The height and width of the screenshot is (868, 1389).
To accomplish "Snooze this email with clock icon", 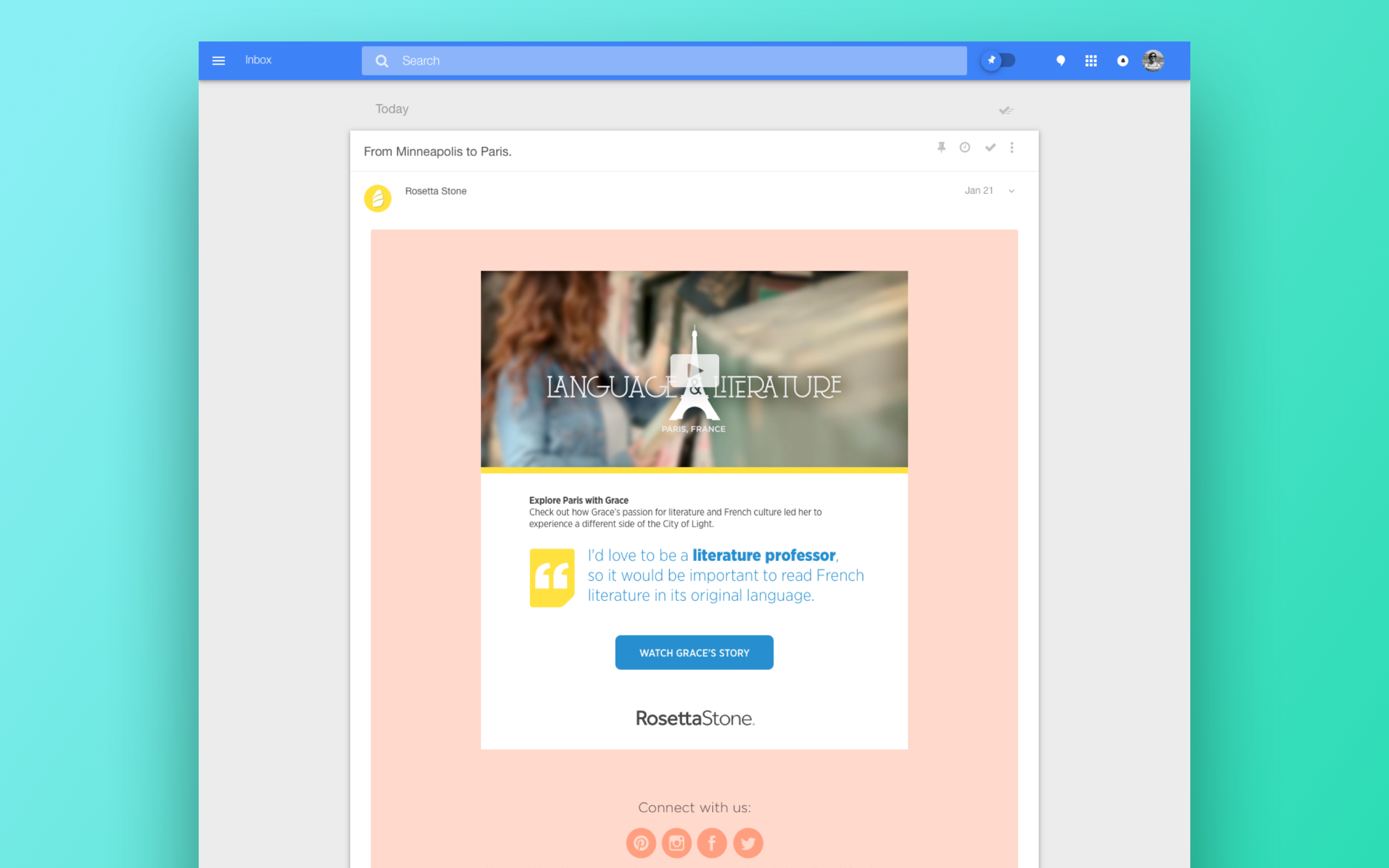I will click(965, 148).
